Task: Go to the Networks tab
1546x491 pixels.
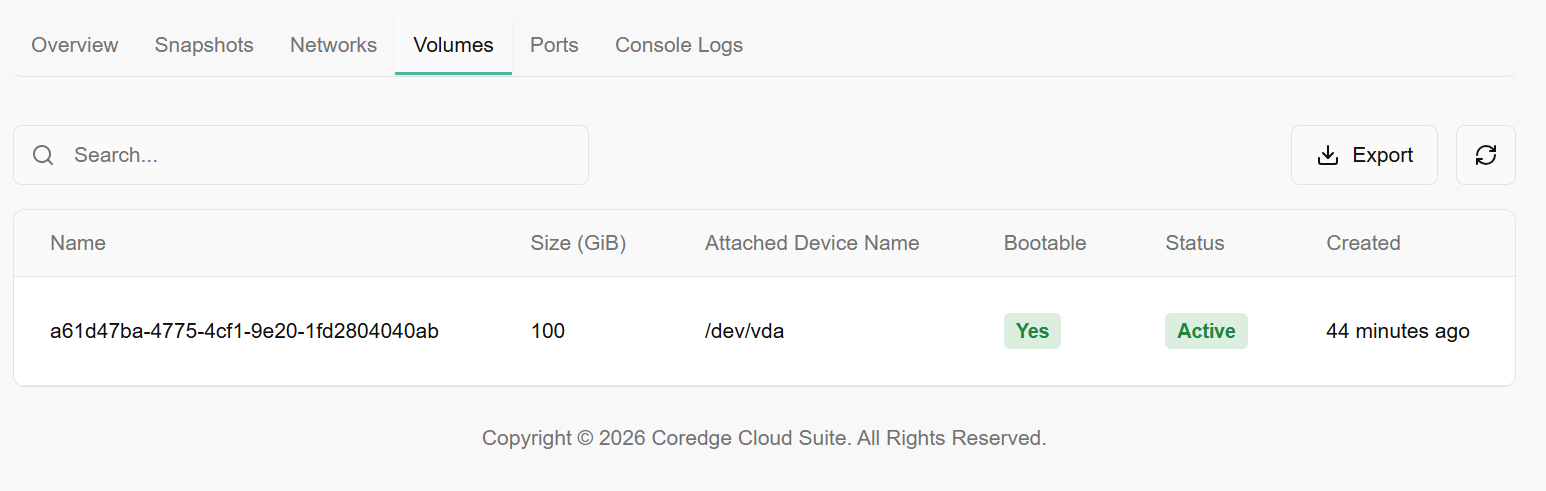Action: (x=333, y=45)
